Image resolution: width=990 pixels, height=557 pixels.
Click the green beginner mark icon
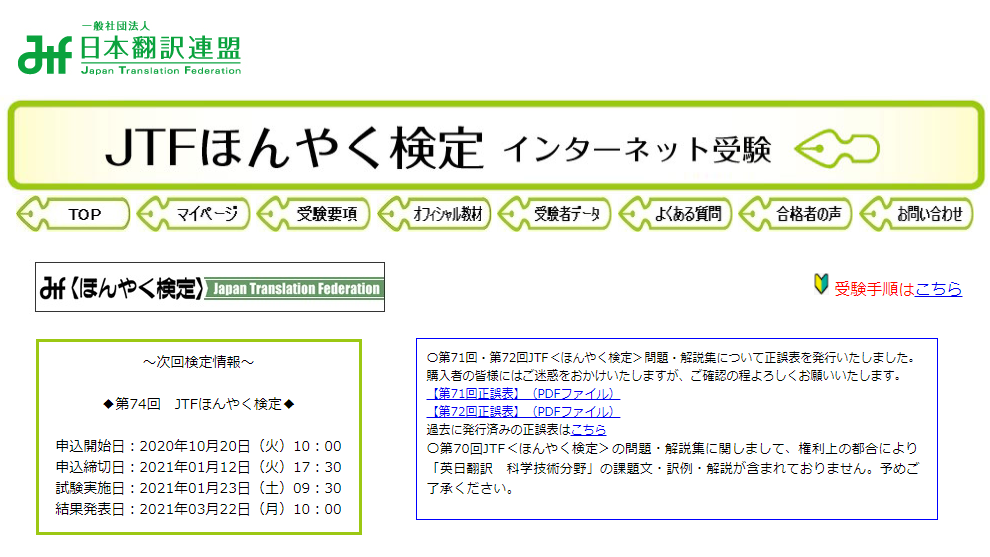(x=821, y=284)
